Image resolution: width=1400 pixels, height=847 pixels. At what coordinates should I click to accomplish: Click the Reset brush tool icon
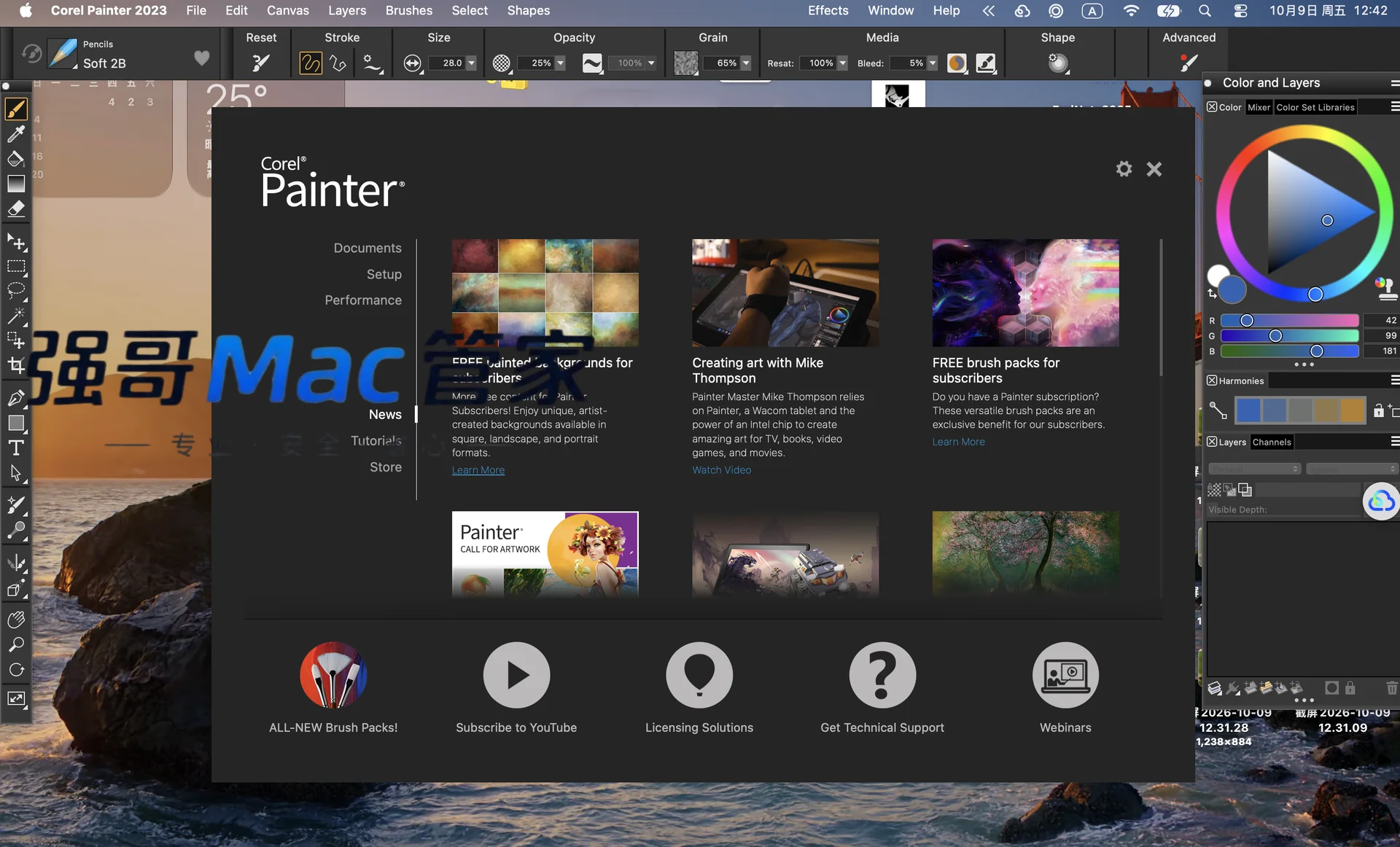click(x=261, y=63)
